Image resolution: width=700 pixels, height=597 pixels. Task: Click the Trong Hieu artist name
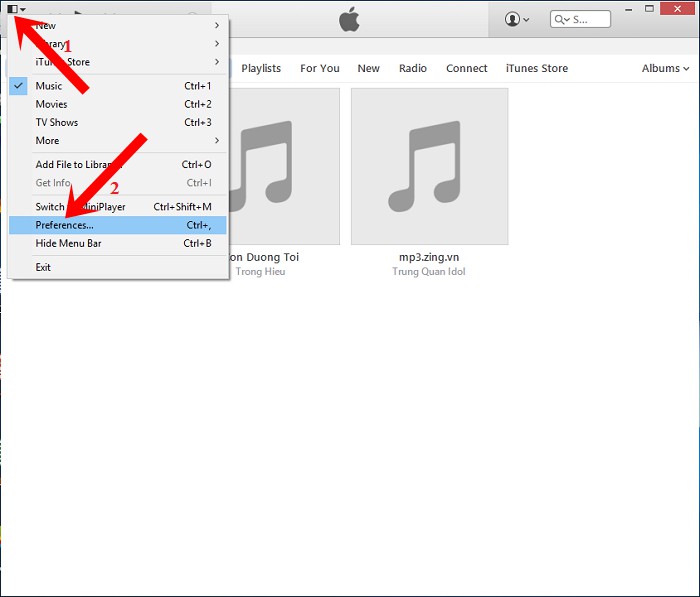[x=260, y=271]
